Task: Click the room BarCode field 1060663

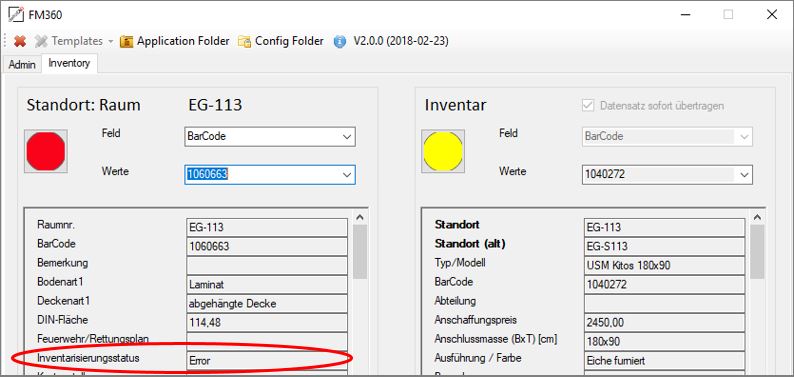Action: [267, 246]
